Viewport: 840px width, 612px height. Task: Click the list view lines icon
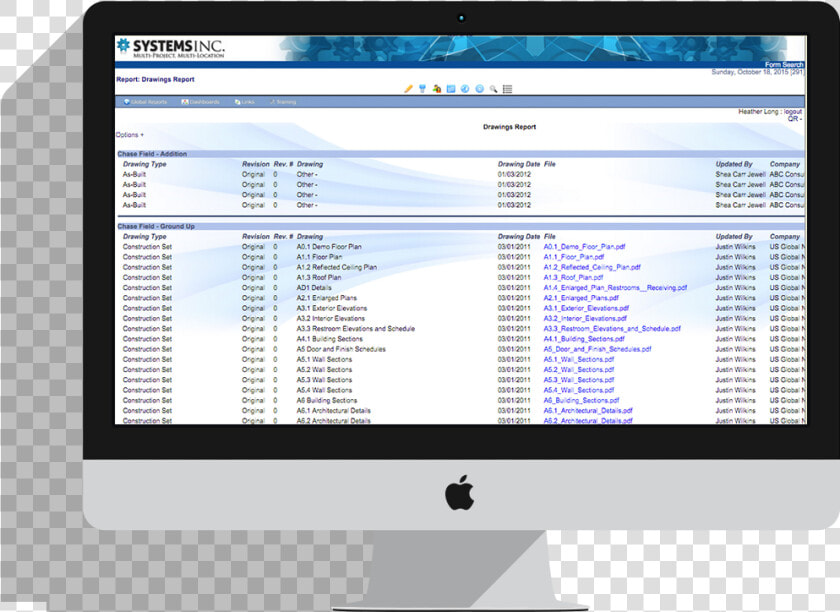point(508,89)
